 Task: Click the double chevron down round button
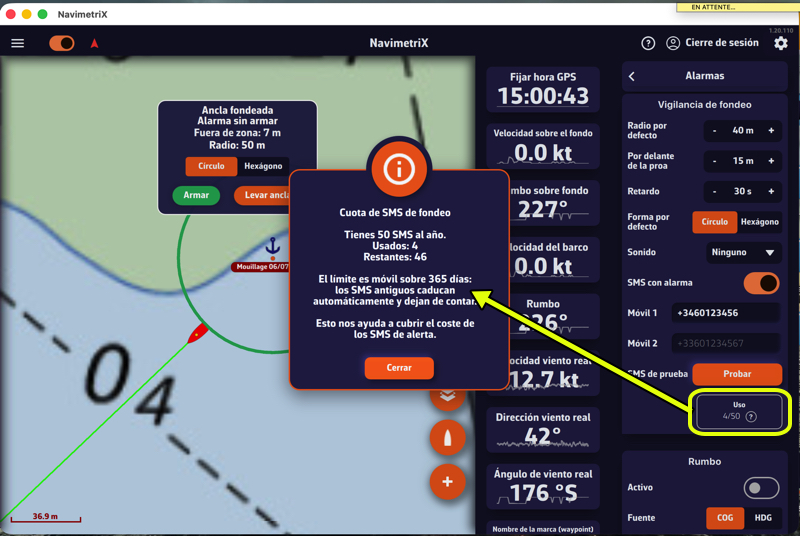[x=447, y=397]
